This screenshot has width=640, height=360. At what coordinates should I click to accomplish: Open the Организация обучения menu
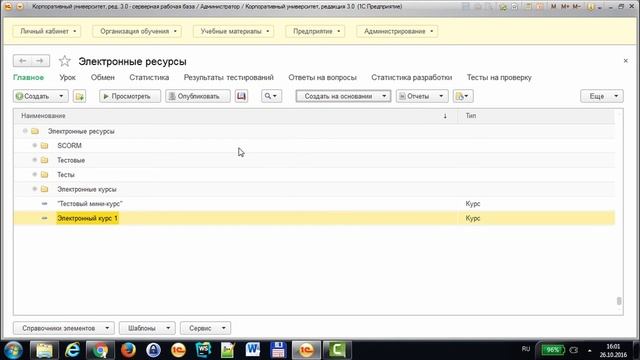tap(137, 31)
